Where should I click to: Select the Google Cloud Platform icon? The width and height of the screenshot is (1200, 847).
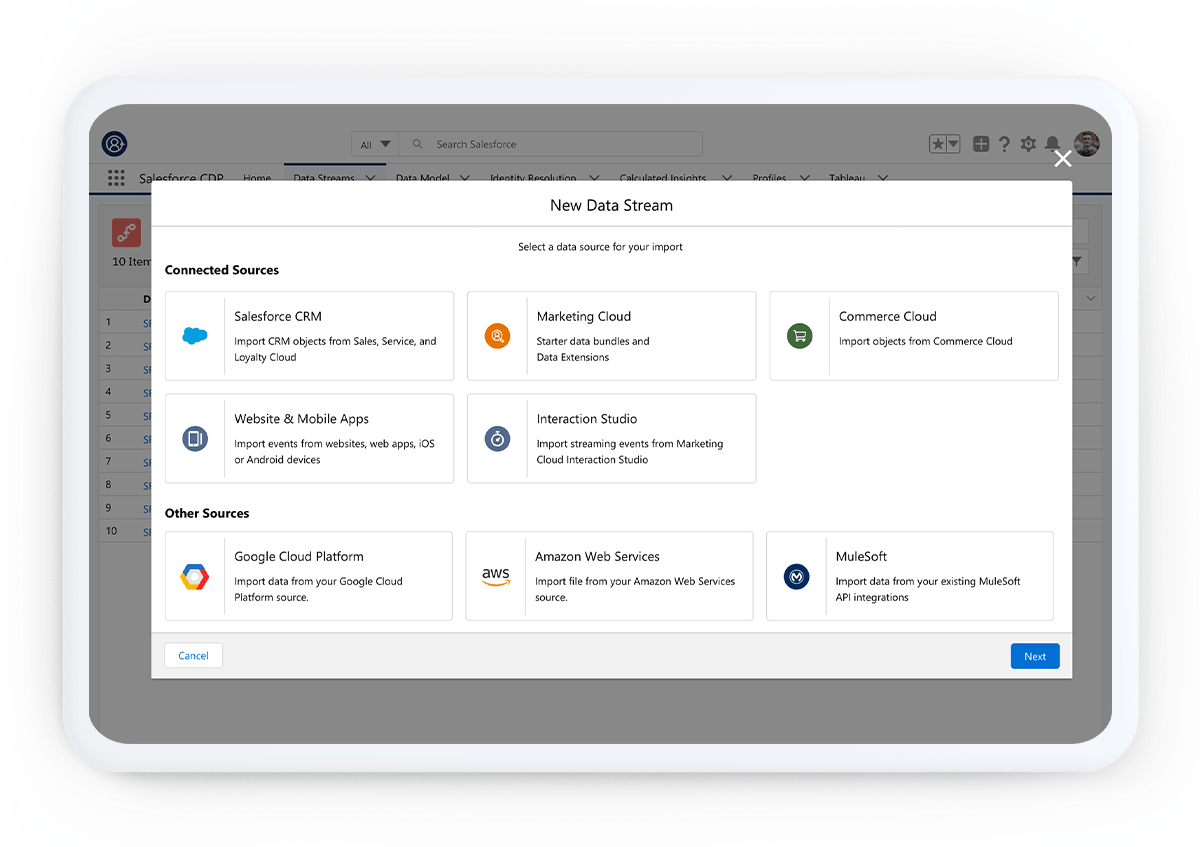tap(196, 576)
